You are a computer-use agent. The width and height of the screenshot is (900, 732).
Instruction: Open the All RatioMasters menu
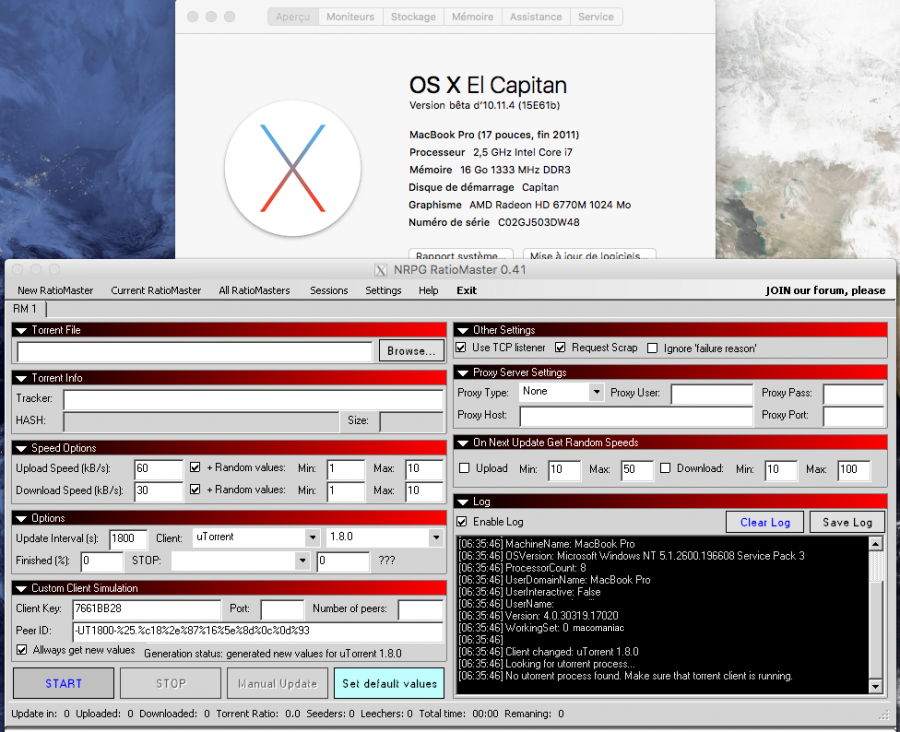click(x=254, y=291)
